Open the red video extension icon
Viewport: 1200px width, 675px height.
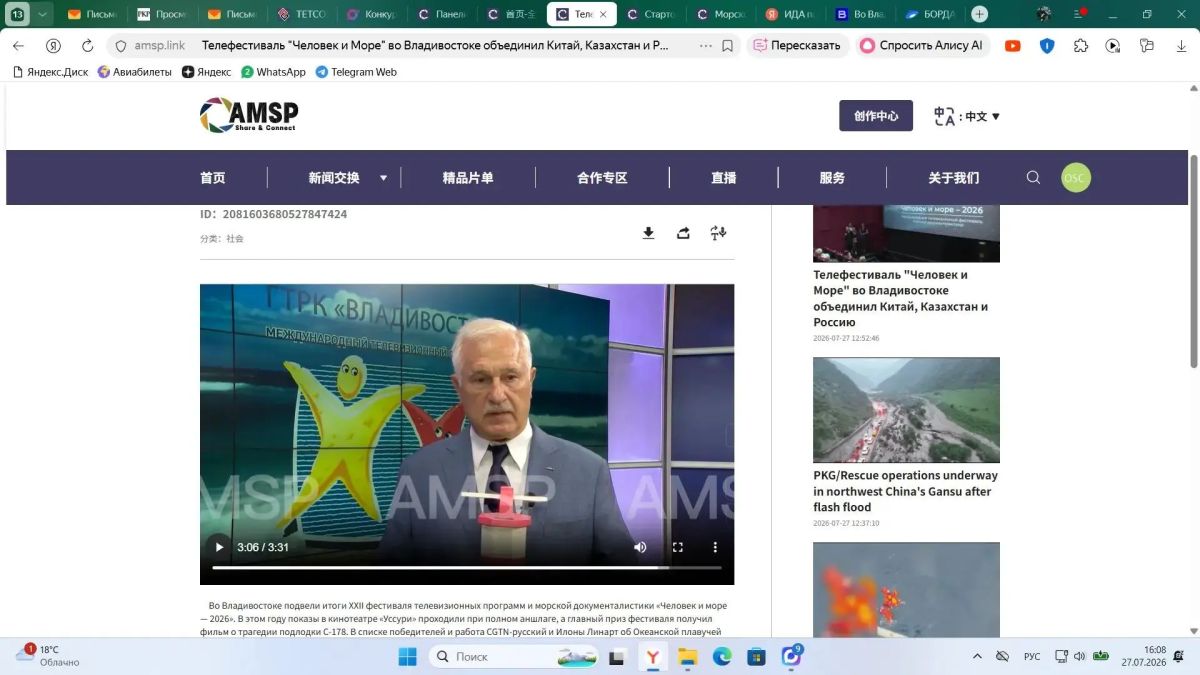click(x=1013, y=46)
